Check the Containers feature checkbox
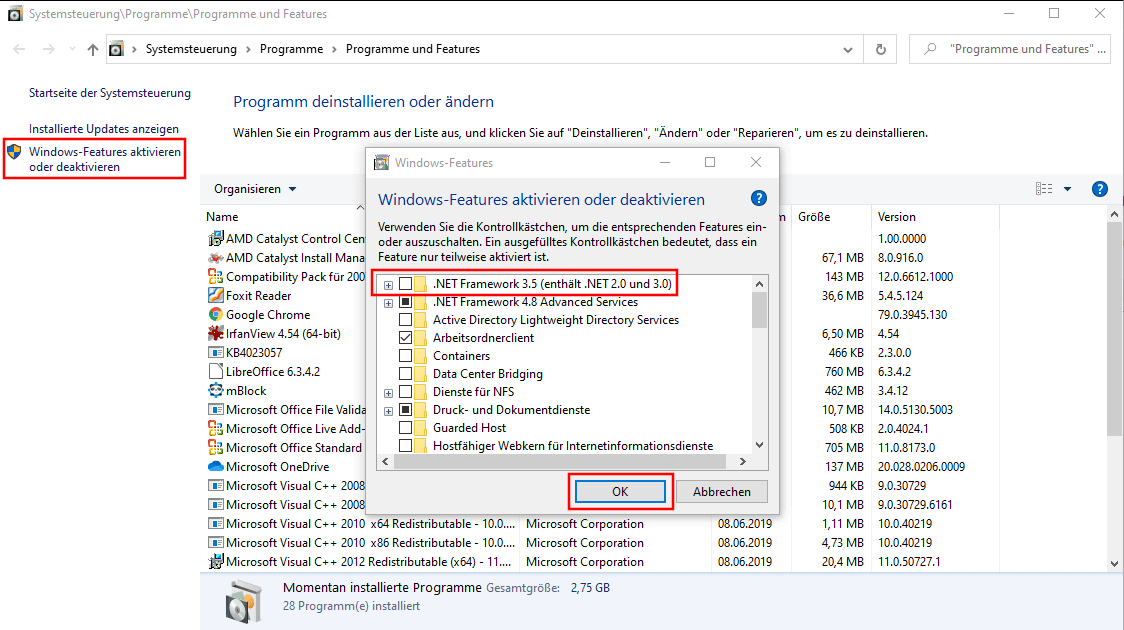The width and height of the screenshot is (1124, 630). pyautogui.click(x=406, y=355)
